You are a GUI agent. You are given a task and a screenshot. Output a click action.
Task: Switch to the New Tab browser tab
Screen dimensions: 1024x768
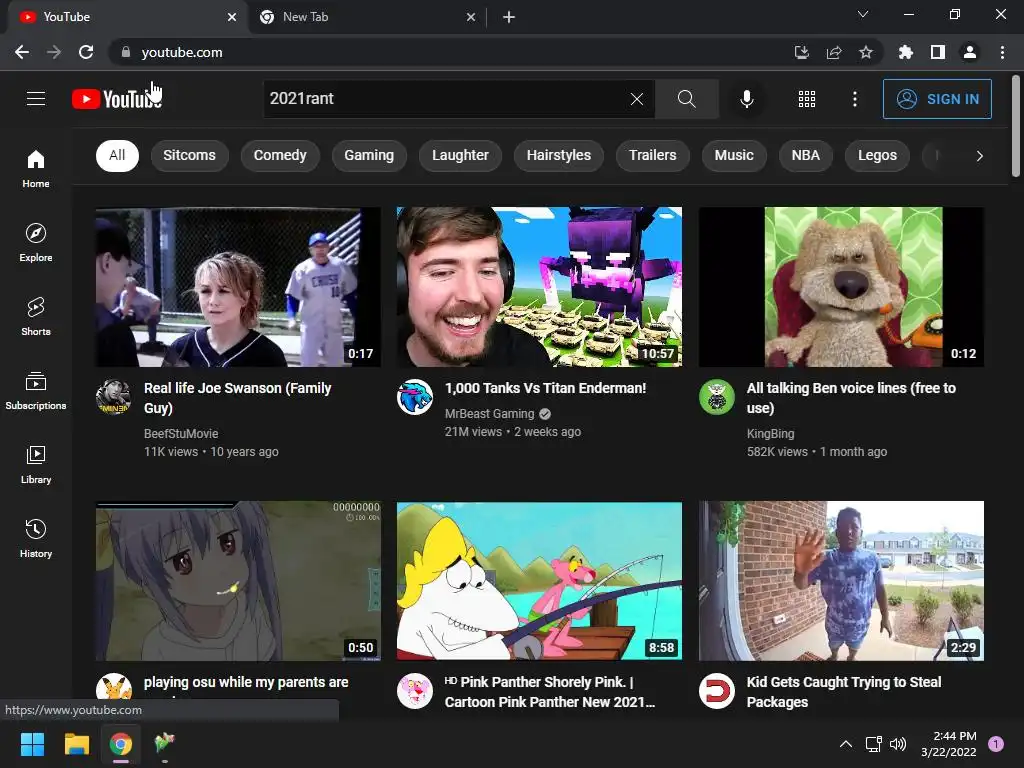(x=367, y=17)
